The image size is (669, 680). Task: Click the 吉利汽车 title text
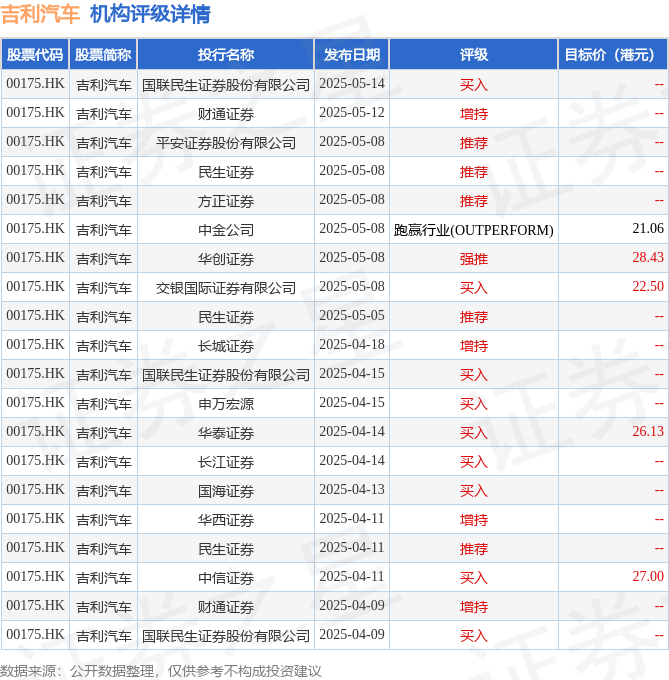[40, 14]
